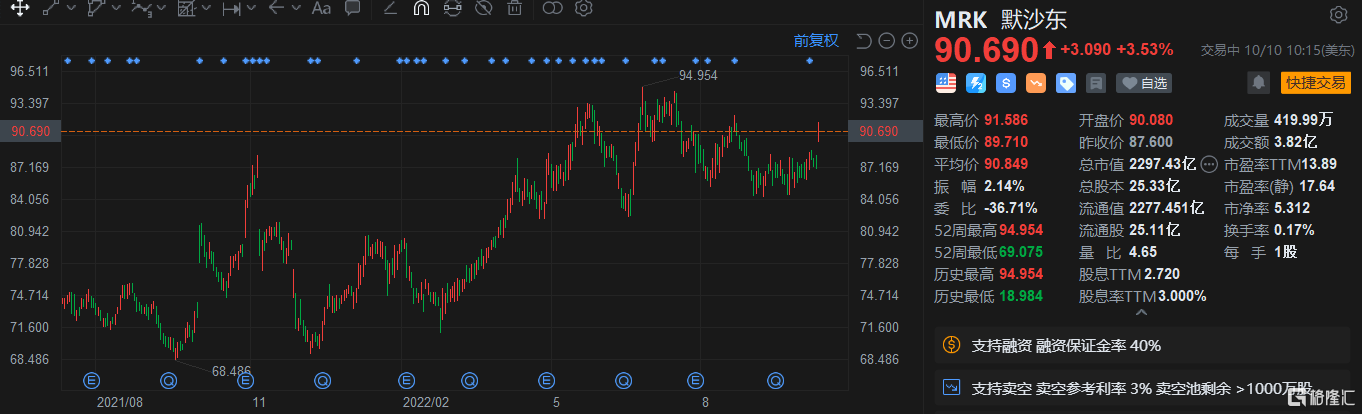
Task: Select the Aa text annotation tool
Action: coord(321,9)
